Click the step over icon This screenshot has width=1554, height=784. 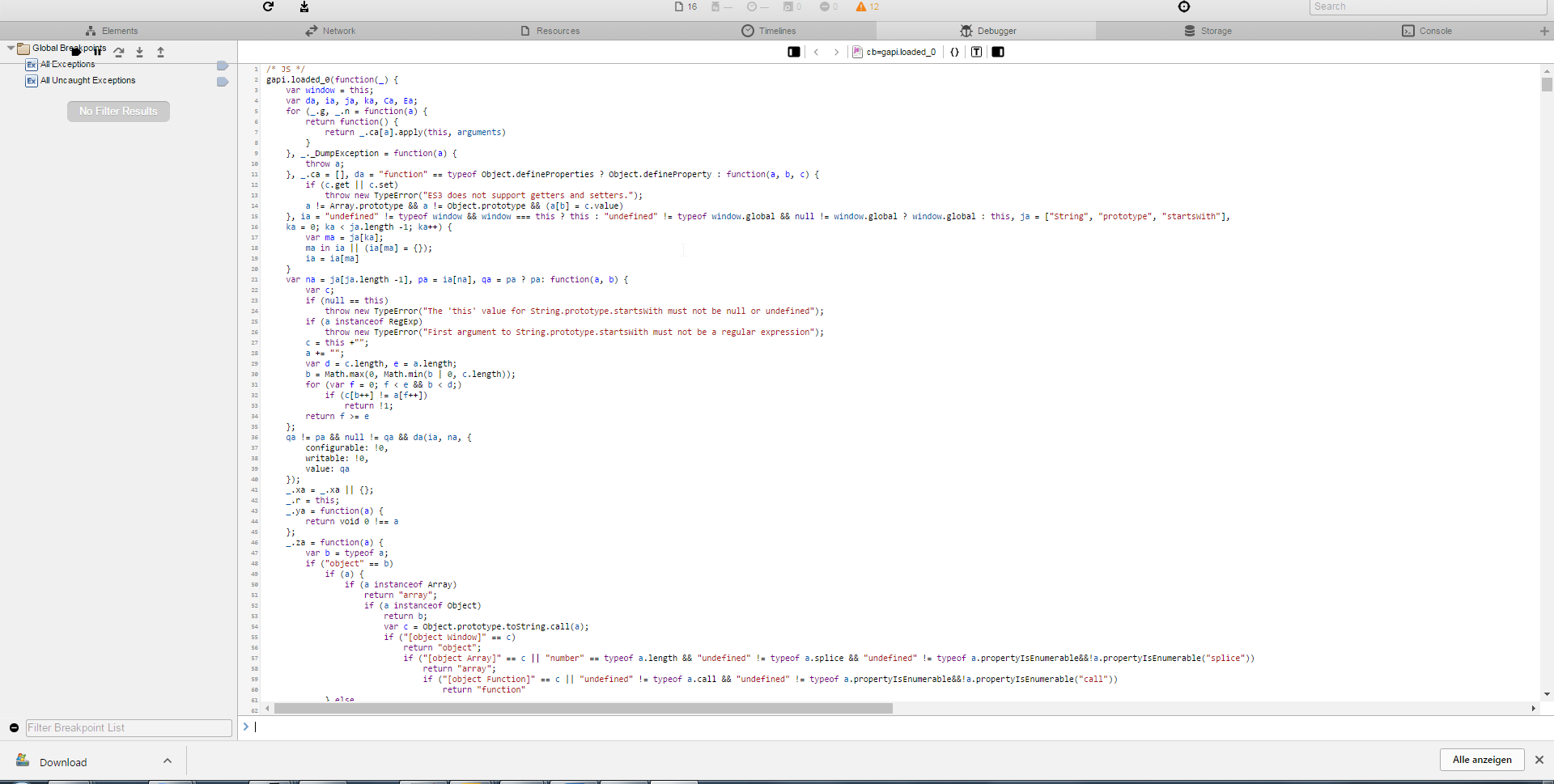pos(119,52)
